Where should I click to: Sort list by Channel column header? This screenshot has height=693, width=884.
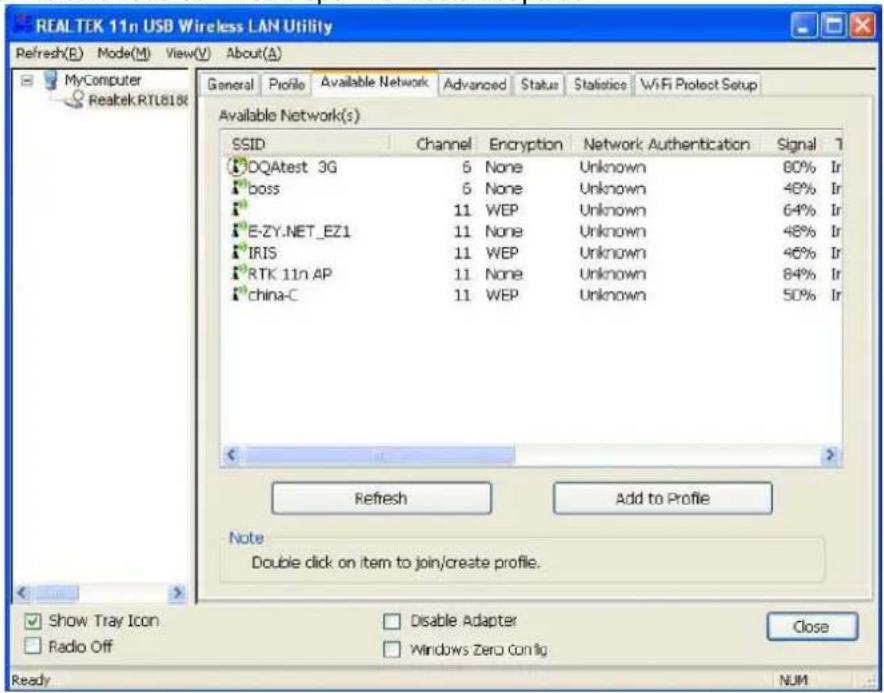[x=434, y=144]
